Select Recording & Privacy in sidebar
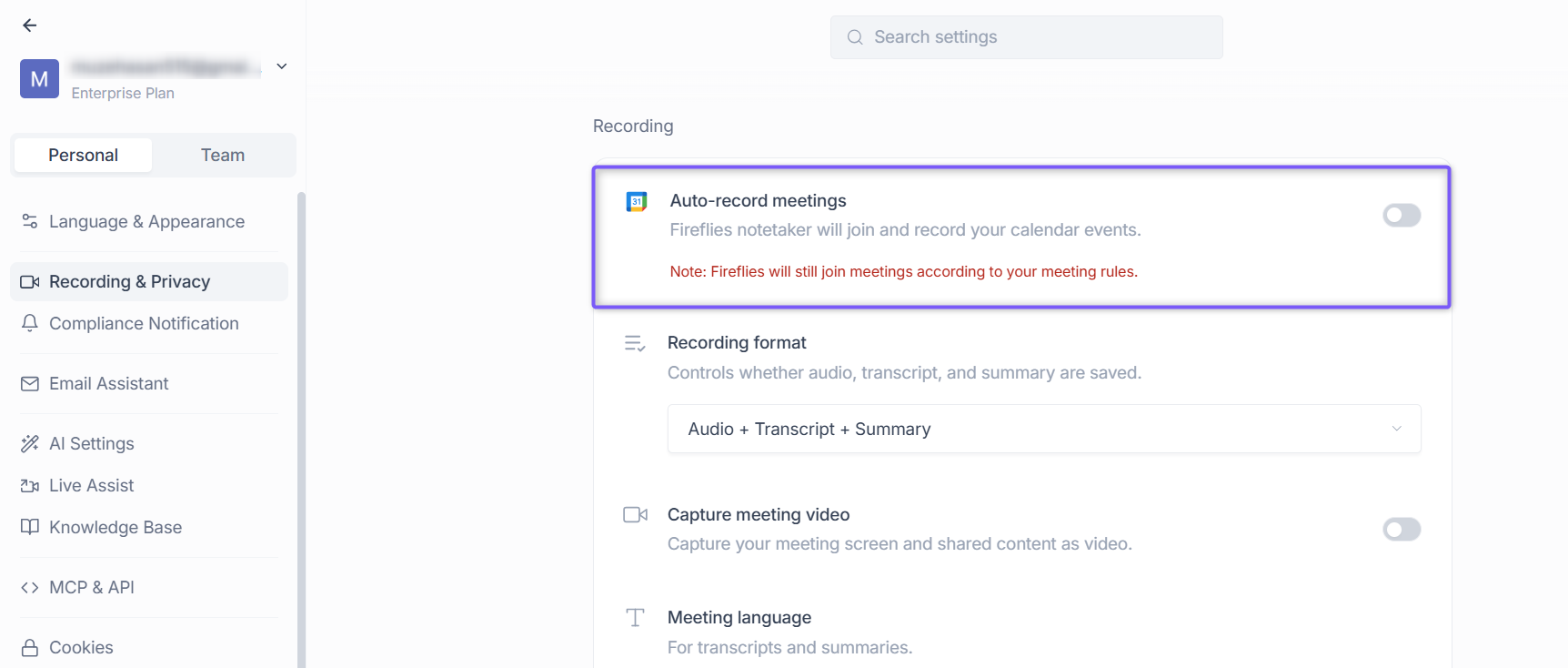1568x668 pixels. tap(149, 282)
